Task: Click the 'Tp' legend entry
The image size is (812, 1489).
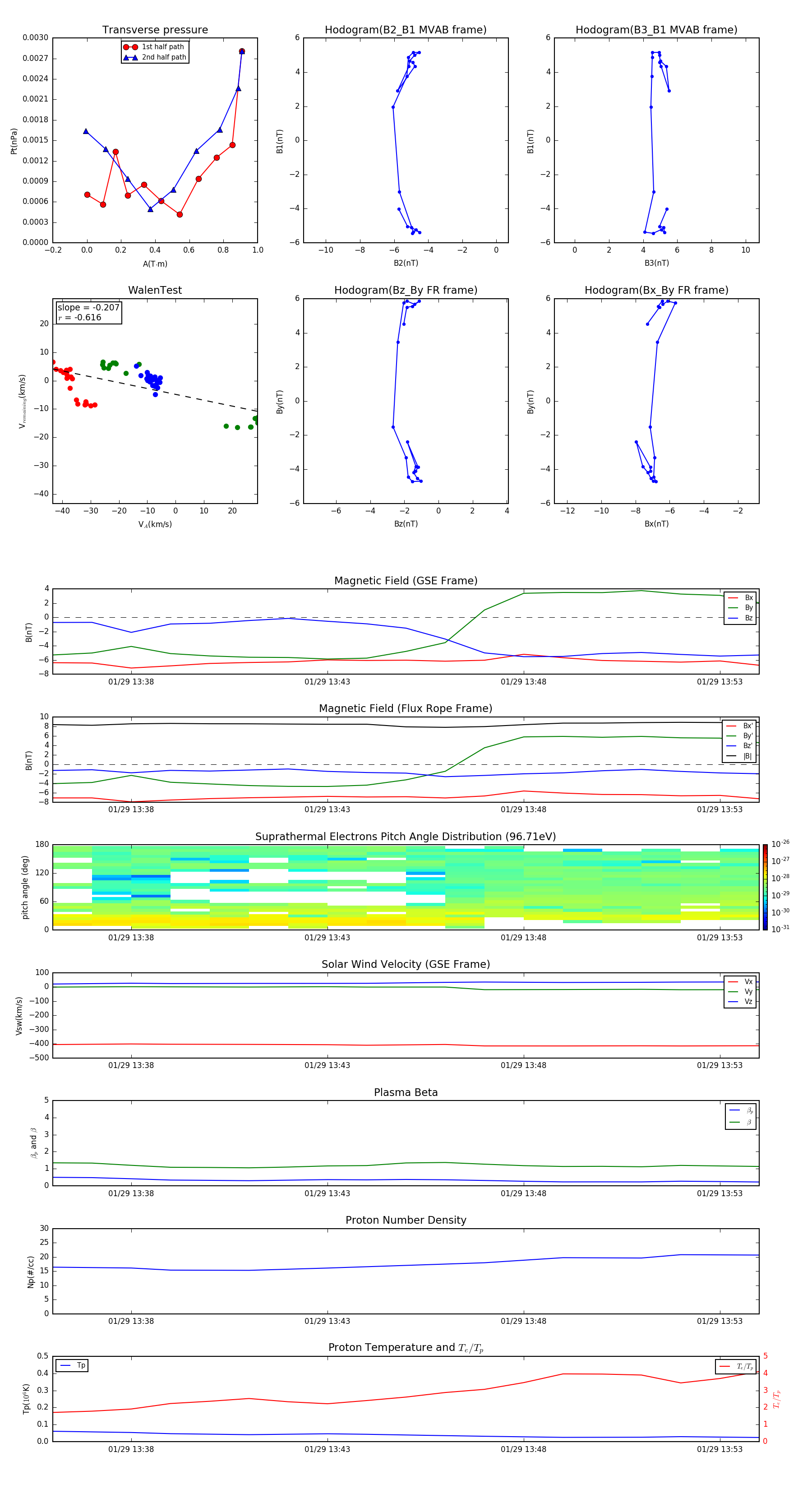Action: pos(72,1365)
